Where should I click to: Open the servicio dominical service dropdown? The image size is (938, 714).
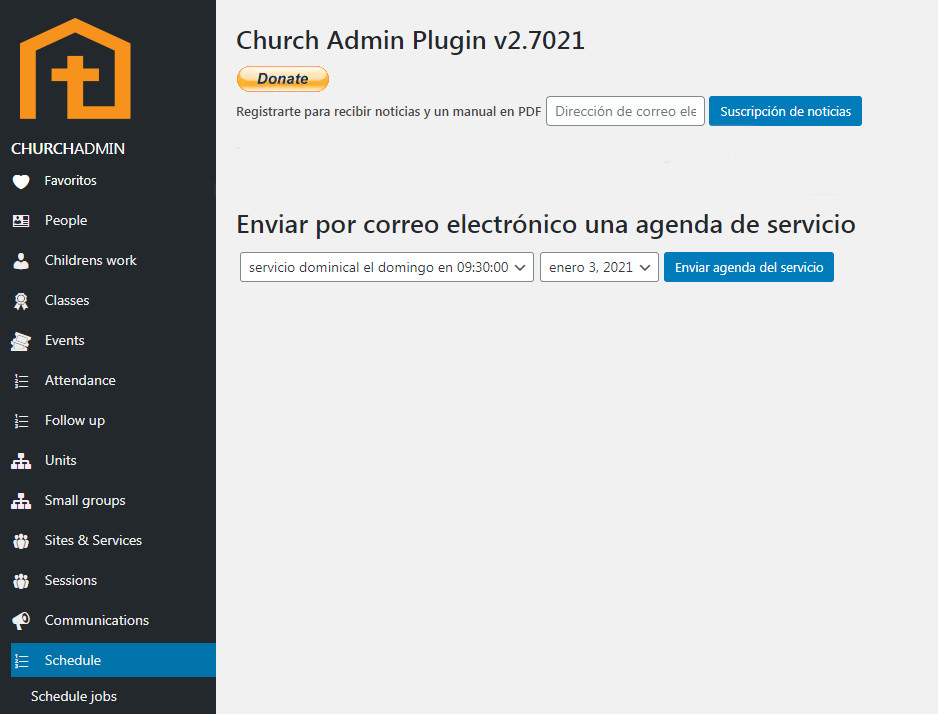point(387,267)
